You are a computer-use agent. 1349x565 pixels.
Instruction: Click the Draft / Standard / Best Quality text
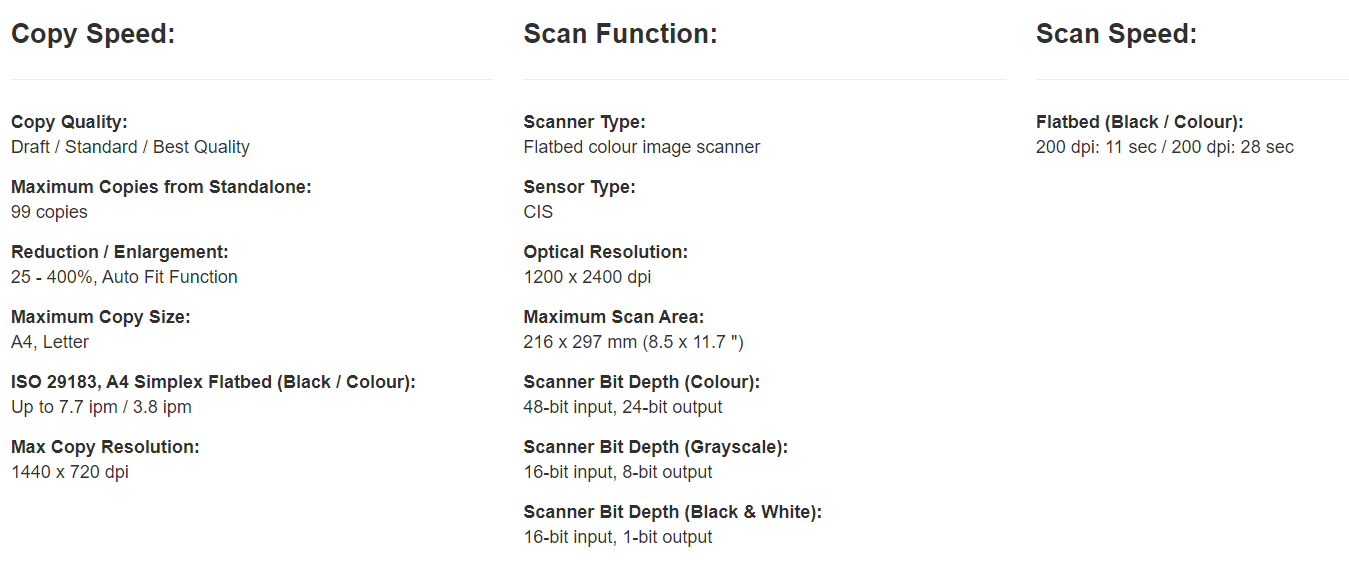click(x=130, y=147)
